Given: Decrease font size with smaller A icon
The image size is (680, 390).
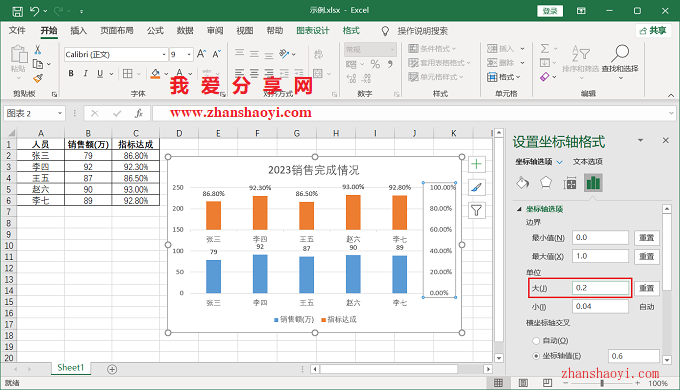Looking at the screenshot, I should click(x=217, y=54).
